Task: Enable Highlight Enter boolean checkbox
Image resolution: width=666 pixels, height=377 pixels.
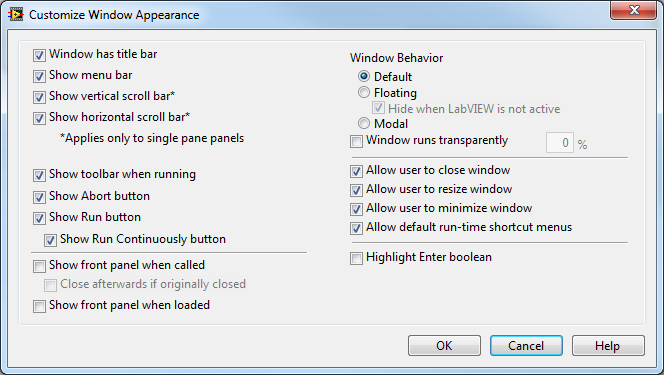Action: [x=356, y=258]
